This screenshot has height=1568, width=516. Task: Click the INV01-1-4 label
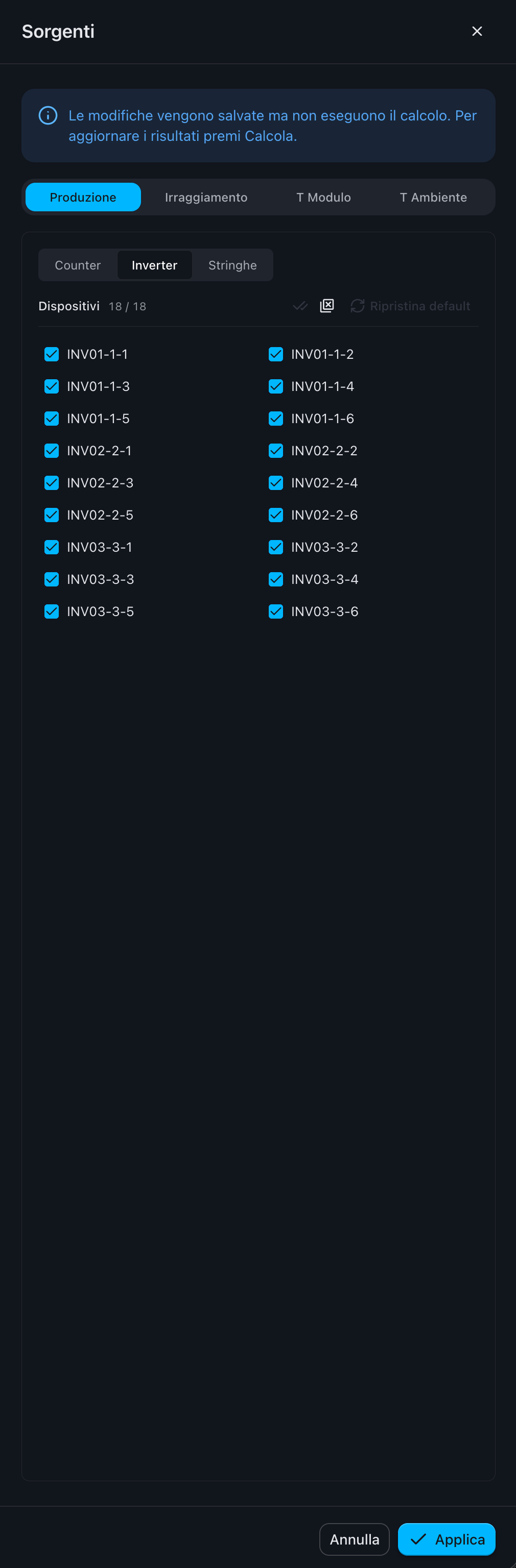322,386
